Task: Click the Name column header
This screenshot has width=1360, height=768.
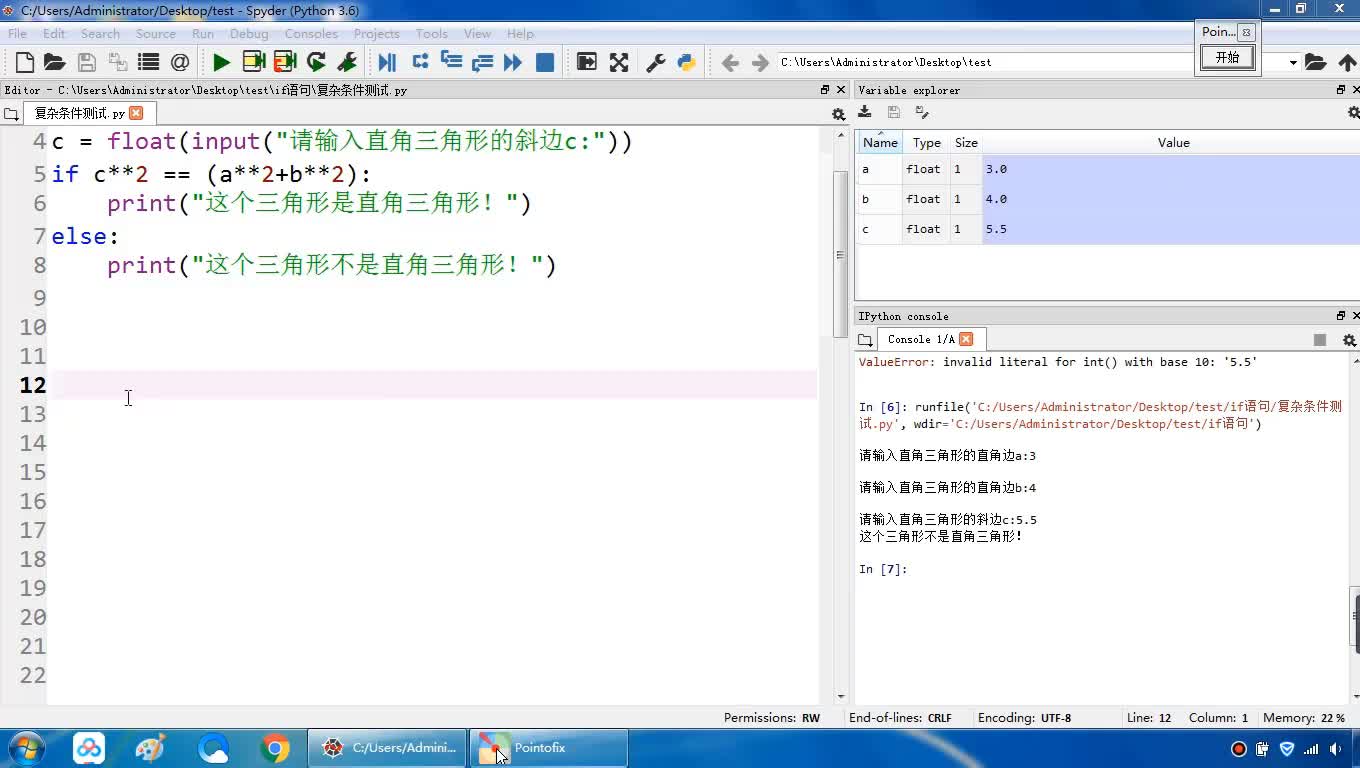Action: pos(880,143)
